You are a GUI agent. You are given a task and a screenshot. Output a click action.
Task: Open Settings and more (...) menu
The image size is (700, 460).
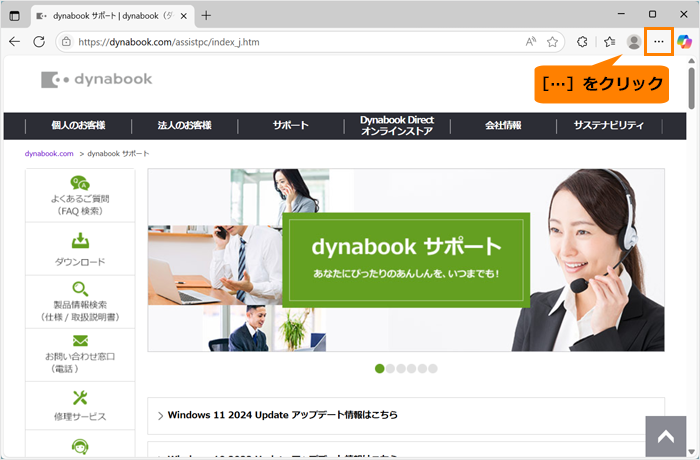pyautogui.click(x=659, y=42)
